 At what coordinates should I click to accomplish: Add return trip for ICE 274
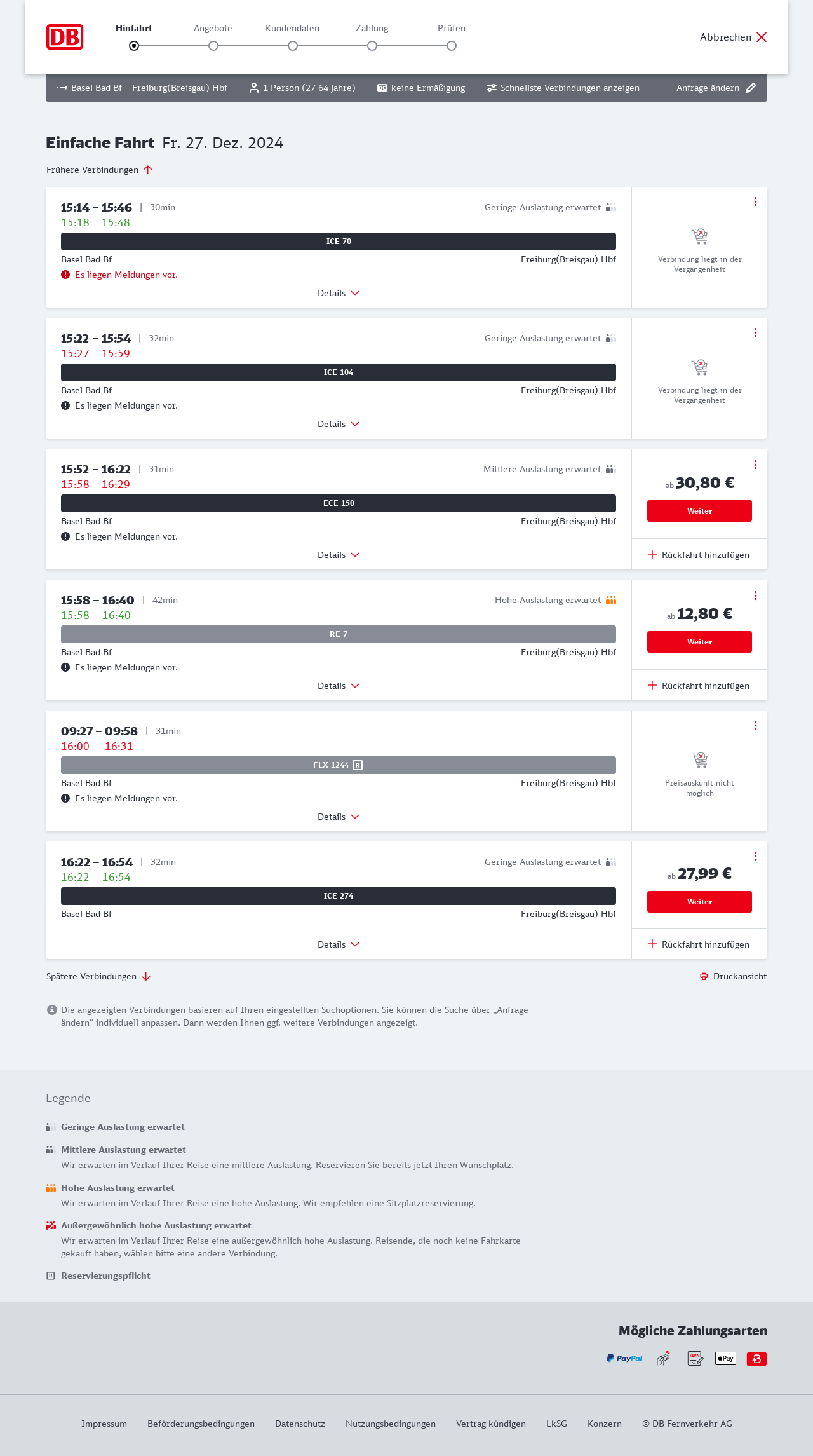tap(699, 944)
